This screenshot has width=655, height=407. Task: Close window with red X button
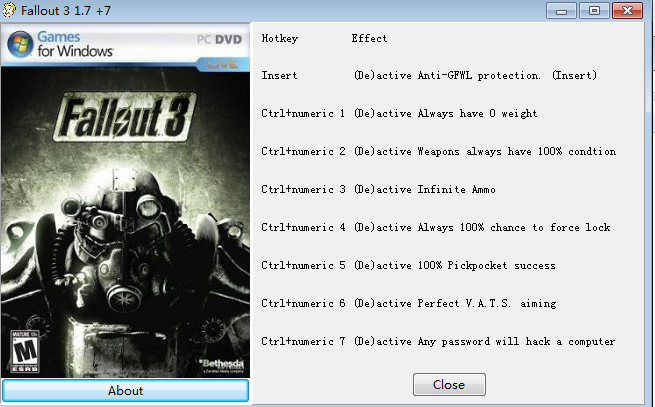click(x=627, y=10)
